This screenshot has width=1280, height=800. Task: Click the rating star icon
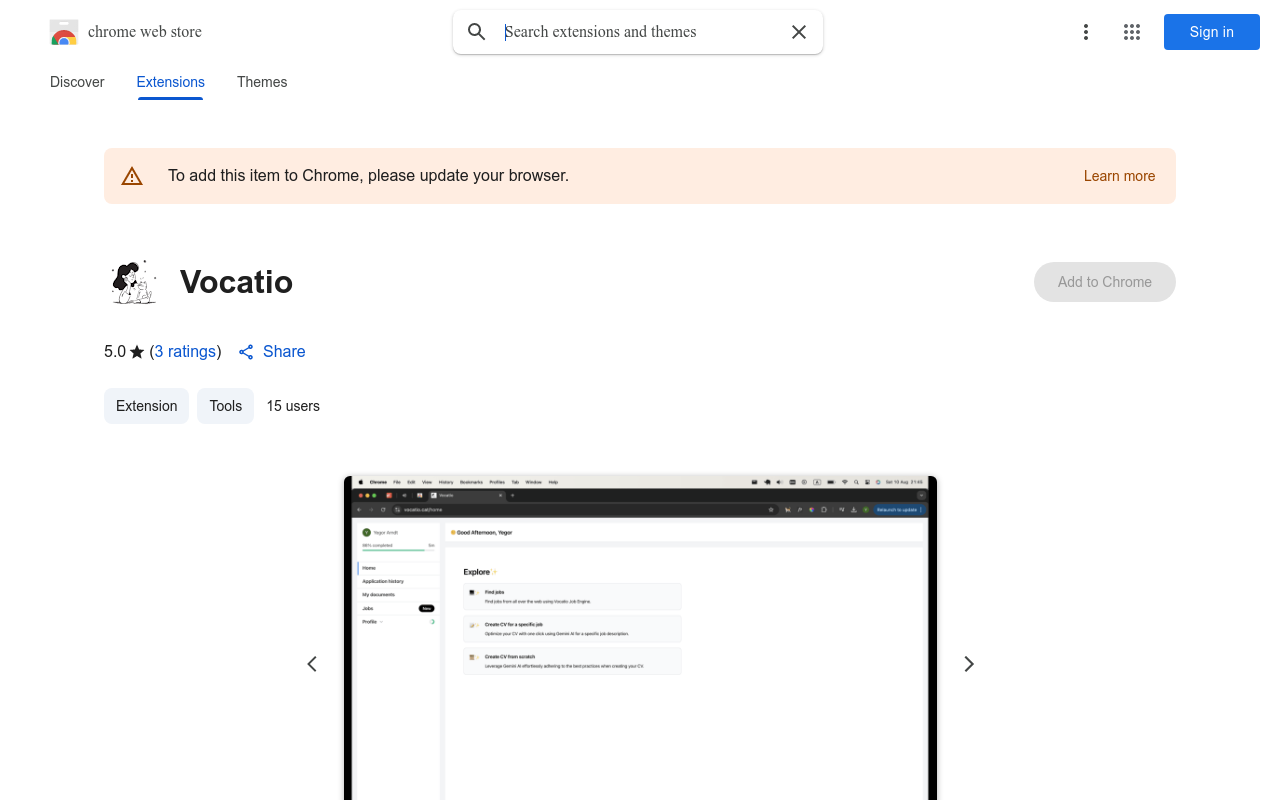point(137,352)
